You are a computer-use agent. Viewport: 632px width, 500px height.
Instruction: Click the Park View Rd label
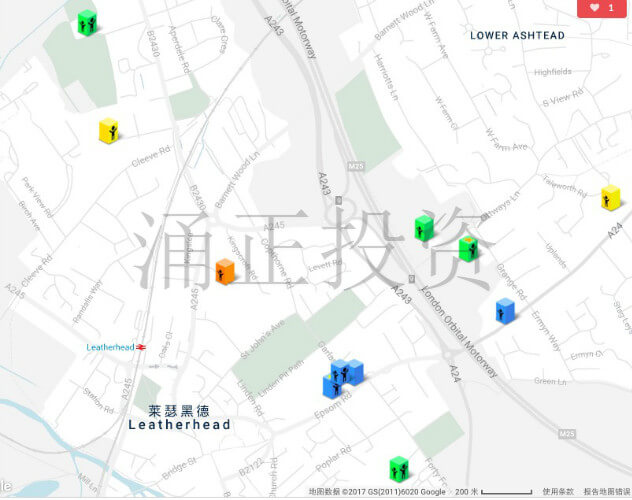[37, 197]
